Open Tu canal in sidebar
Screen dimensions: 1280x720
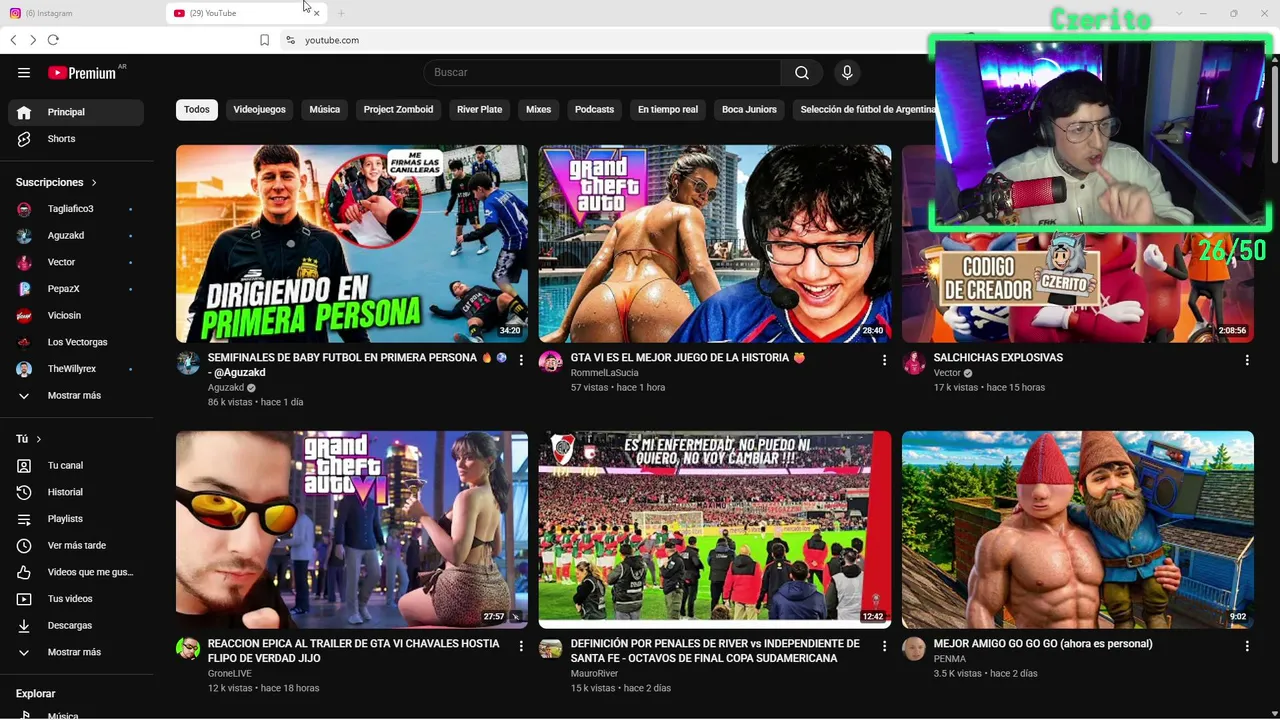click(76, 465)
